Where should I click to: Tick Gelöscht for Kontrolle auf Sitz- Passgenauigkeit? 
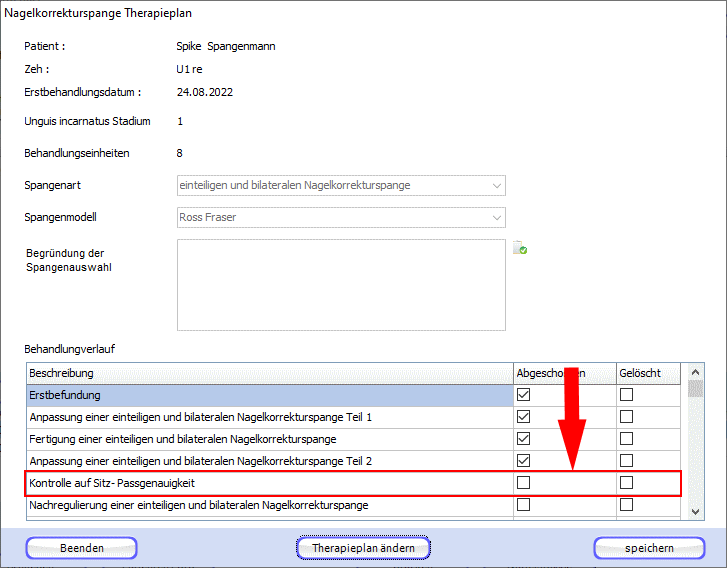pos(626,483)
